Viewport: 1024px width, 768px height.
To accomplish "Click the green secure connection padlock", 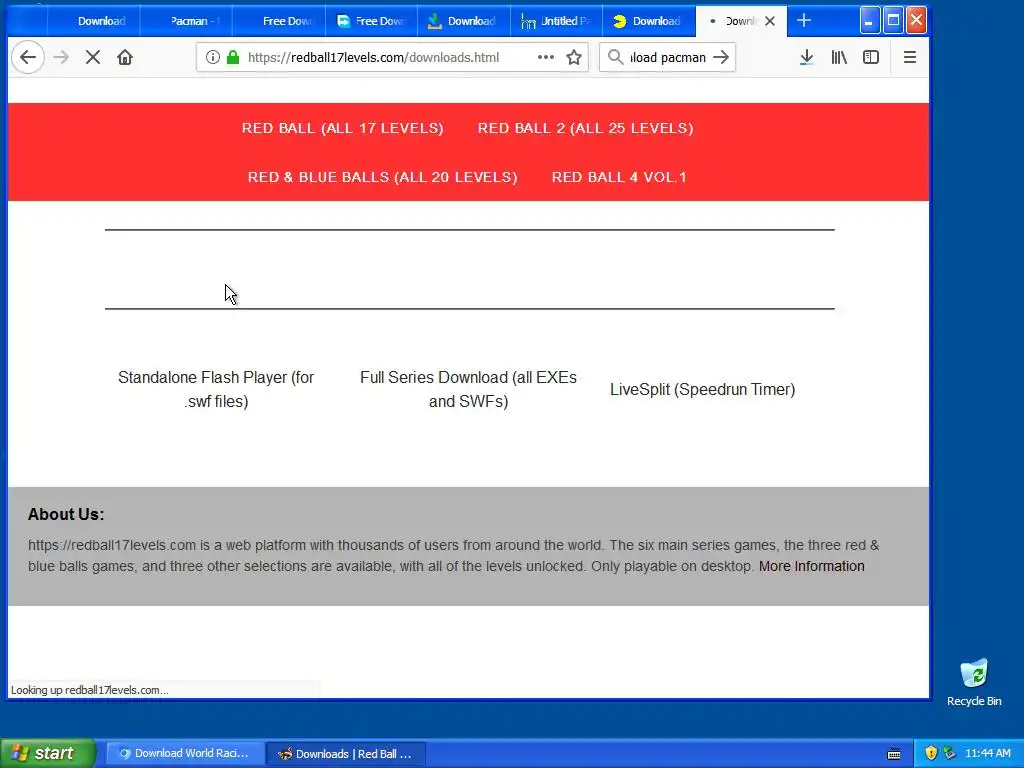I will coord(232,57).
